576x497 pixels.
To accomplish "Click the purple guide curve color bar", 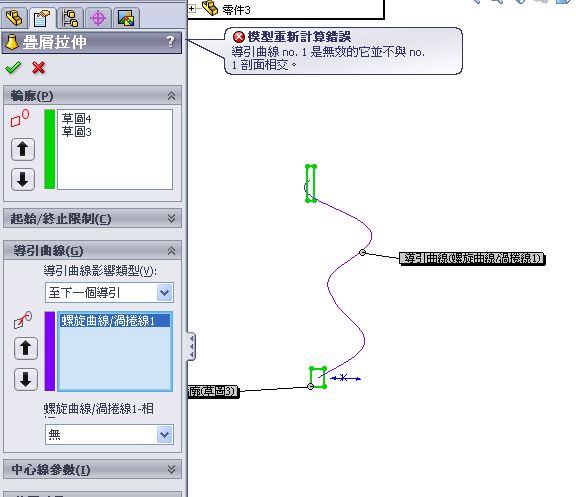I will pyautogui.click(x=50, y=351).
